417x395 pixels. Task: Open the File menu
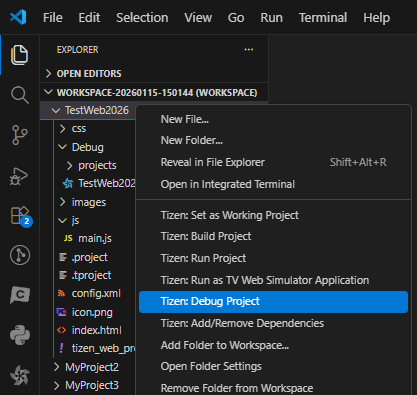53,17
